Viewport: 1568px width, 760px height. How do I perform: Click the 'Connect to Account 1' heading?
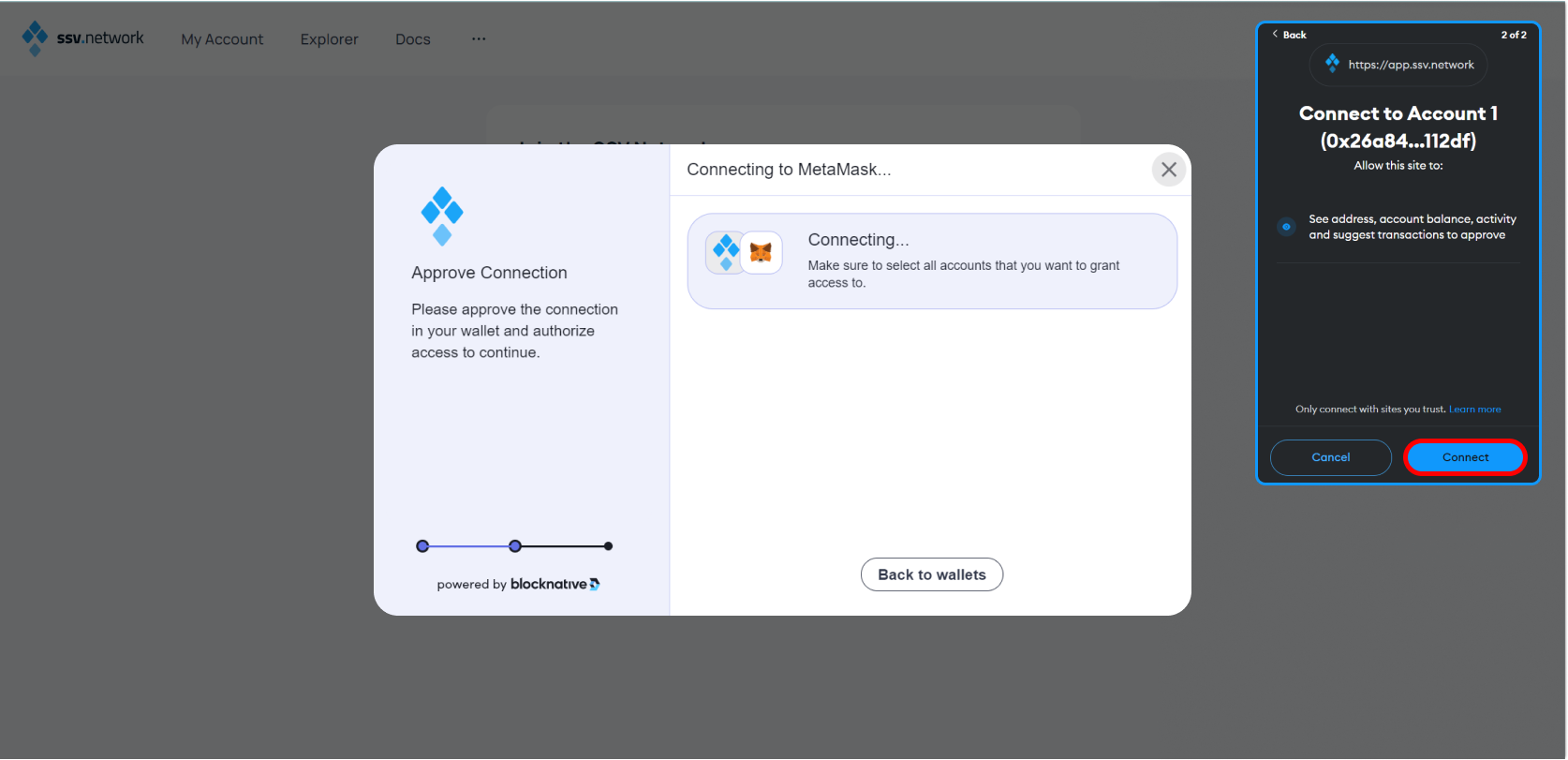pyautogui.click(x=1398, y=127)
